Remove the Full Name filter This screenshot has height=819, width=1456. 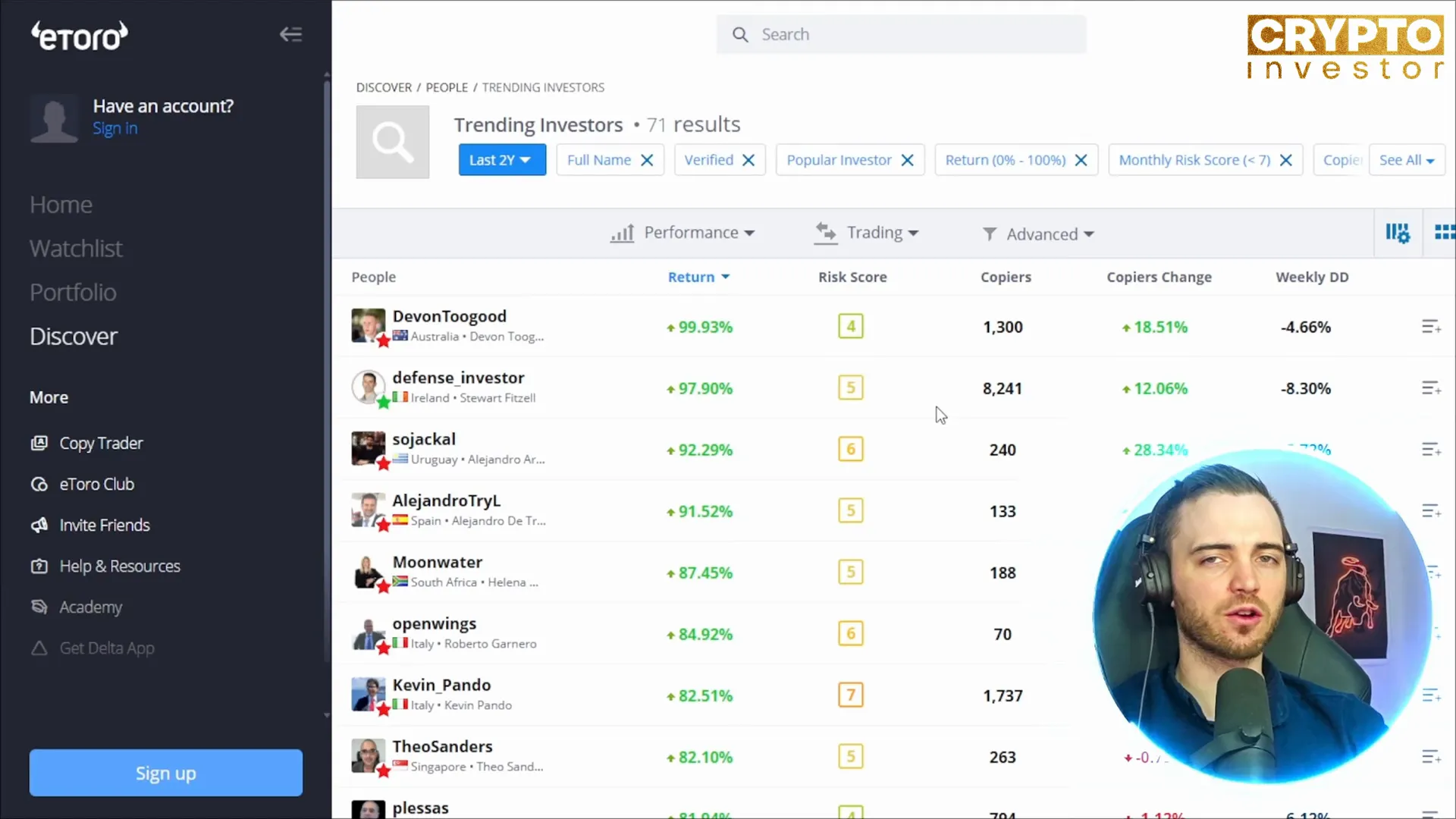pos(647,160)
